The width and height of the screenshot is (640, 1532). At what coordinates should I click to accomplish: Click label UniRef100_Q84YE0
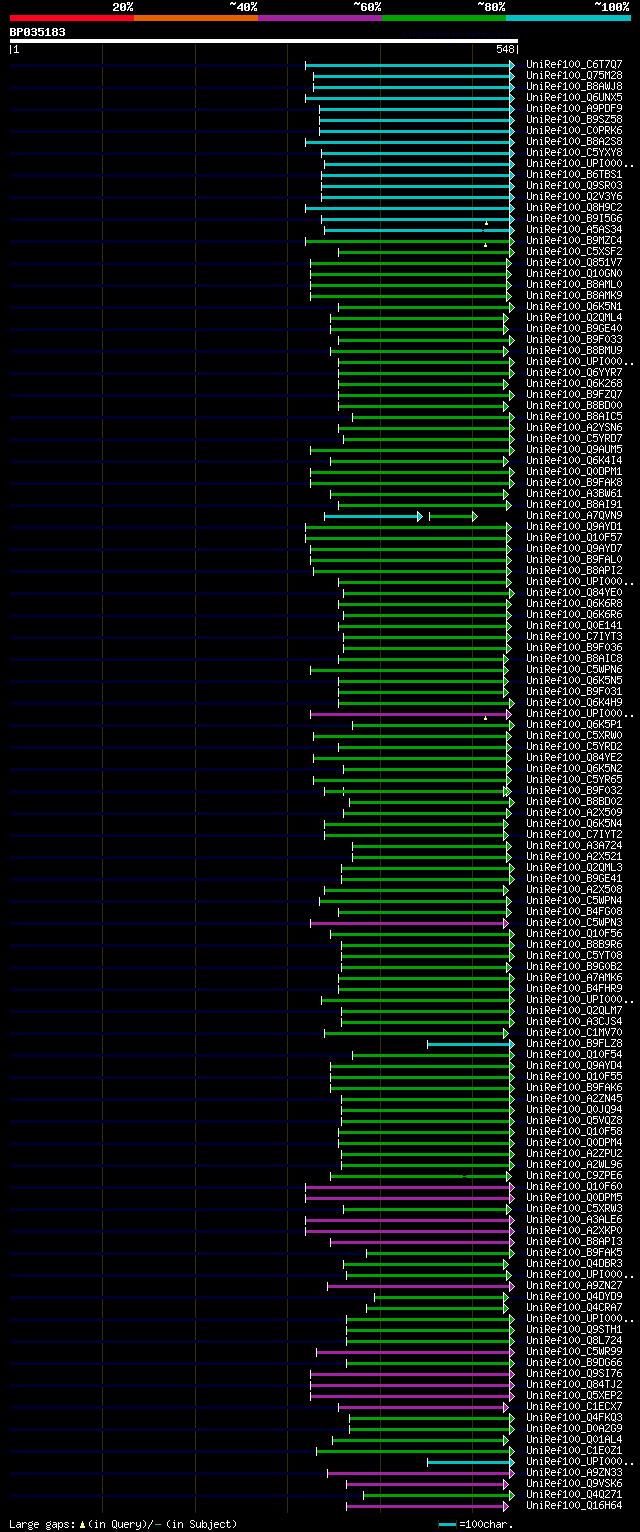tap(574, 592)
